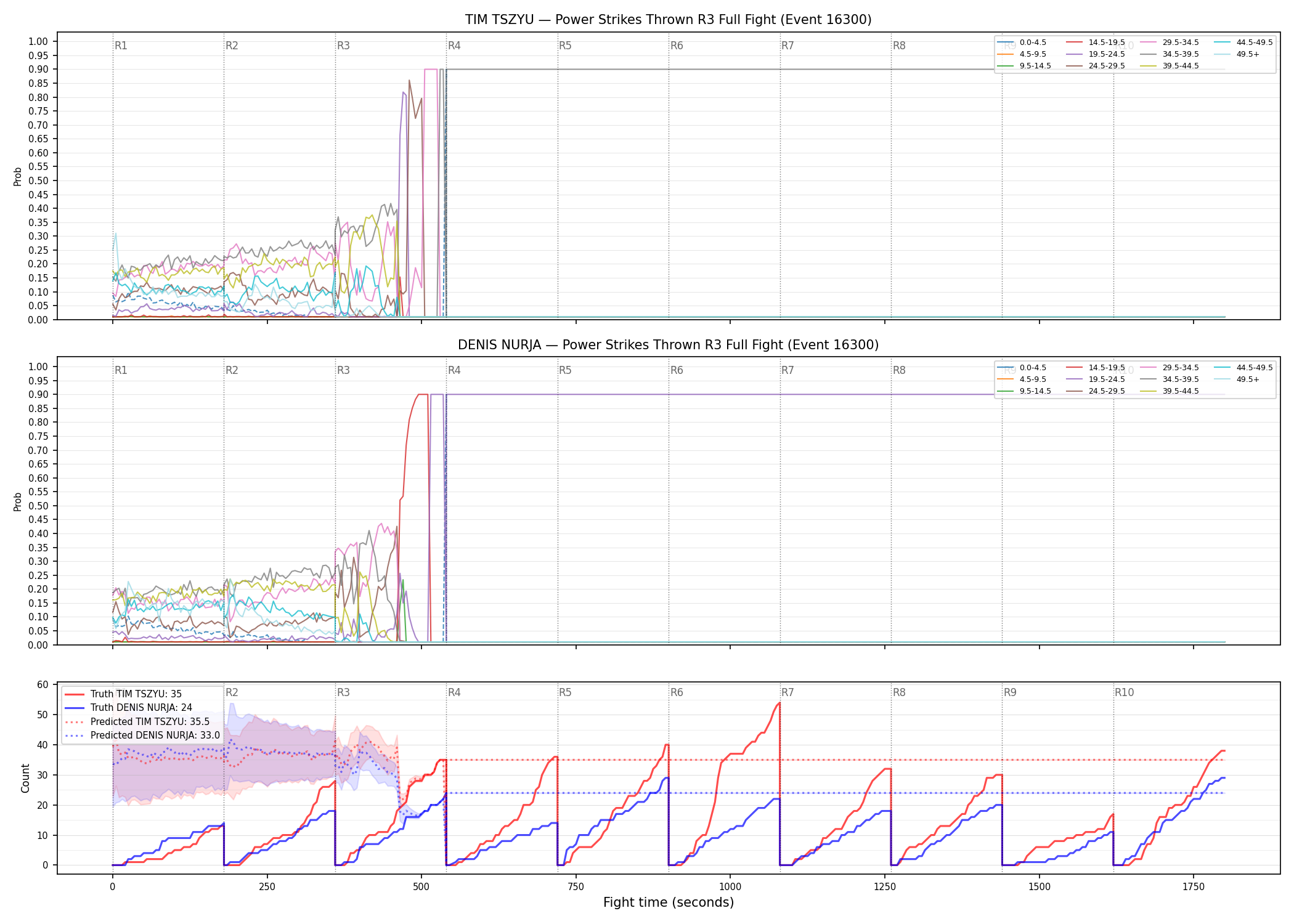
Task: Click the 0.0-4.5 legend entry in top chart
Action: 1022,43
